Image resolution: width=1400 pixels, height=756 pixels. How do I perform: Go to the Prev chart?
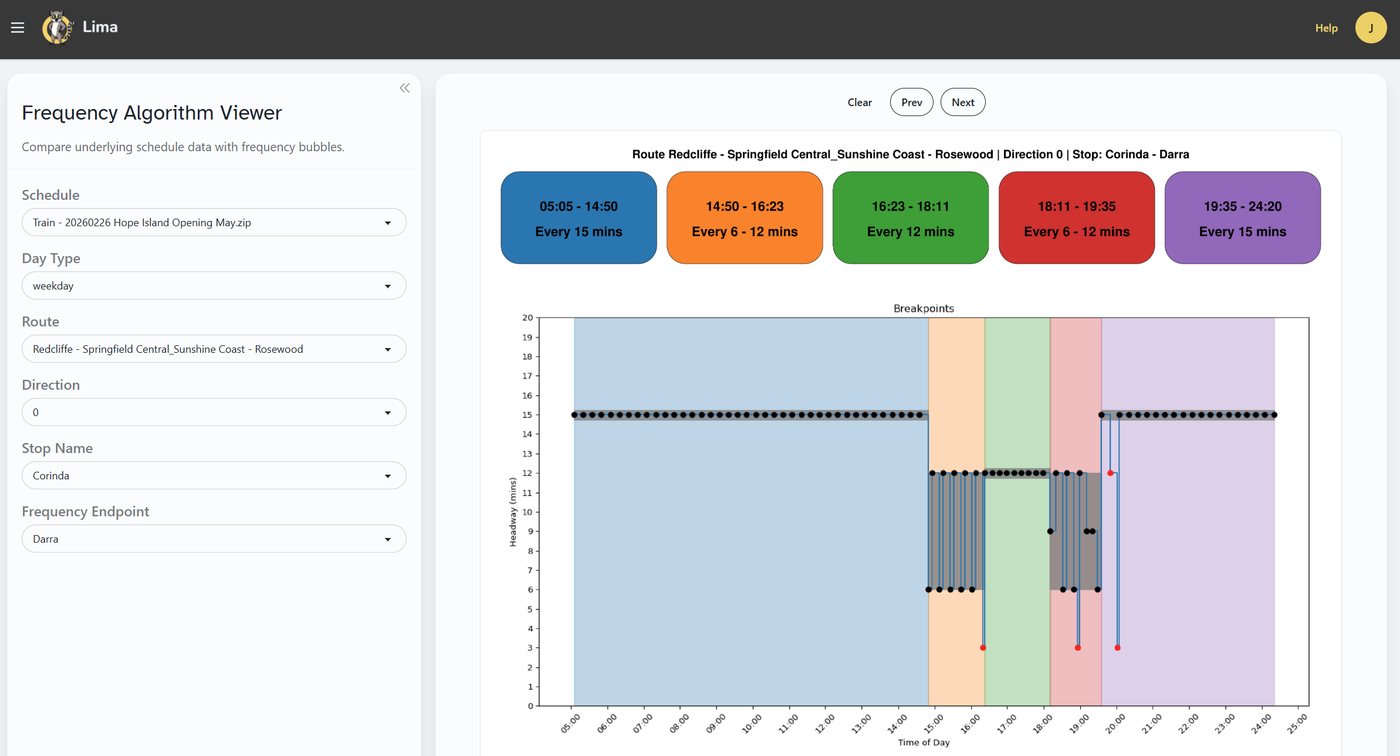[912, 102]
